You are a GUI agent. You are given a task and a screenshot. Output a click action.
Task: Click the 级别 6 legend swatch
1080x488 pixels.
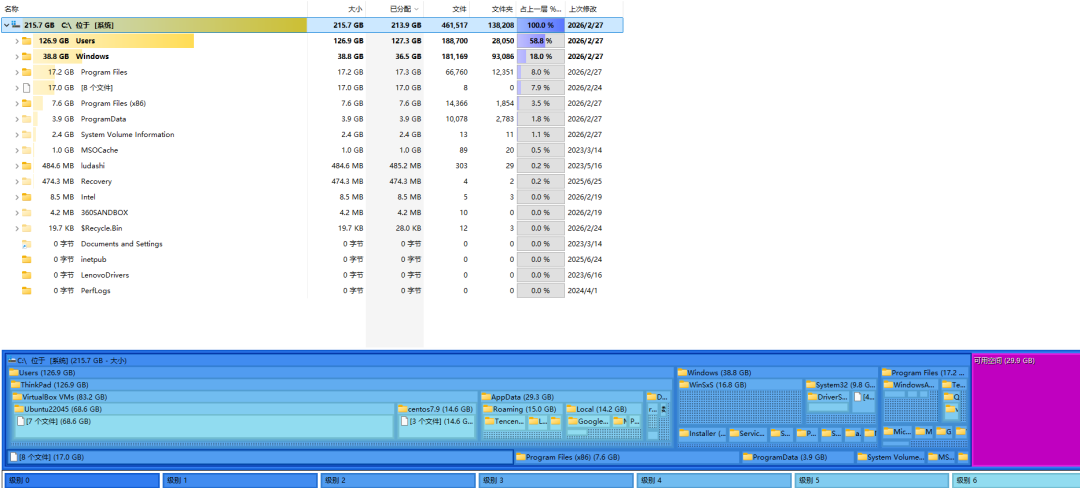tap(1017, 480)
